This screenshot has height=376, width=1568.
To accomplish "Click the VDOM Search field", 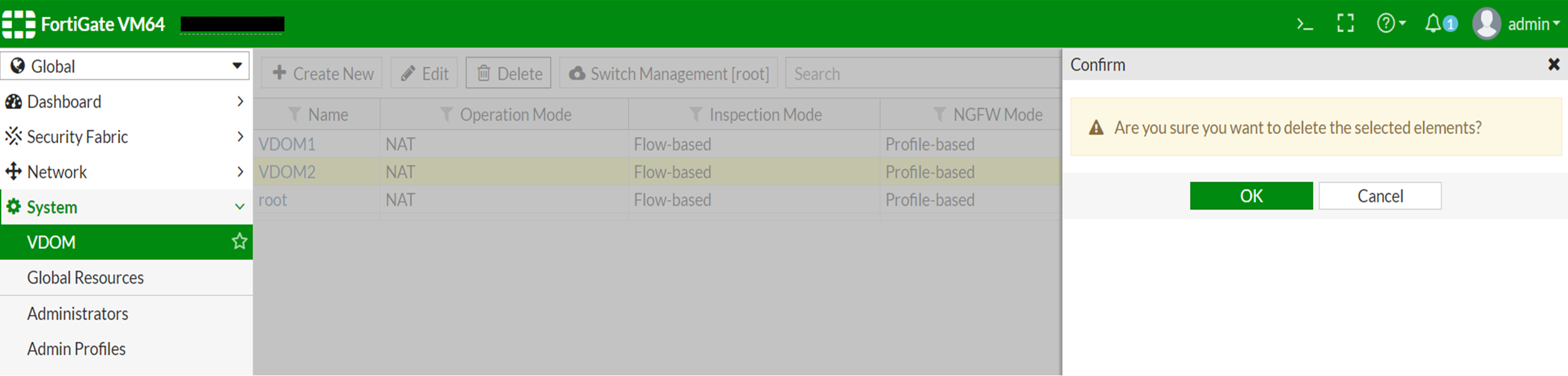I will [922, 73].
